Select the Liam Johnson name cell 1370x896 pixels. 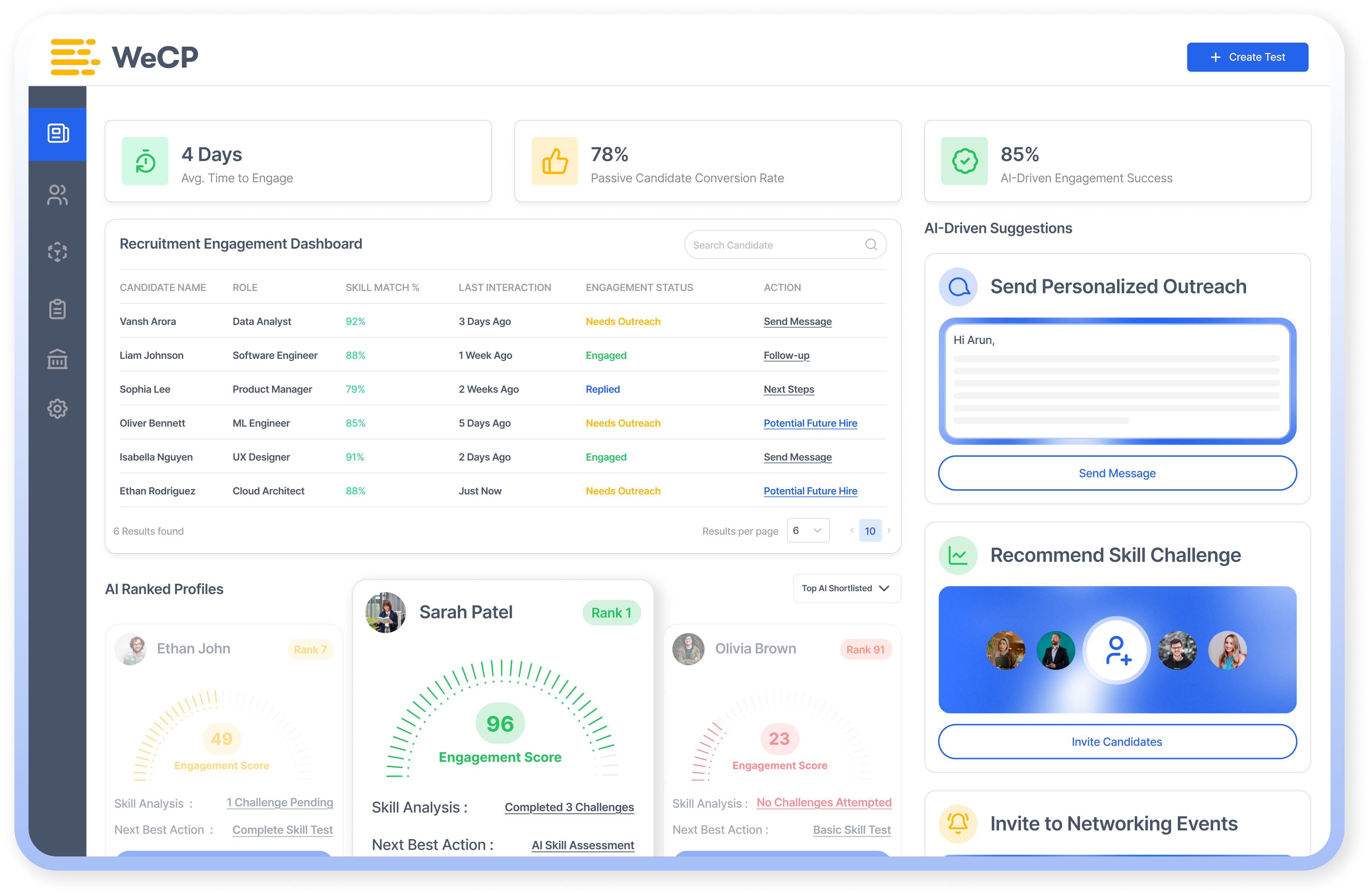(152, 356)
